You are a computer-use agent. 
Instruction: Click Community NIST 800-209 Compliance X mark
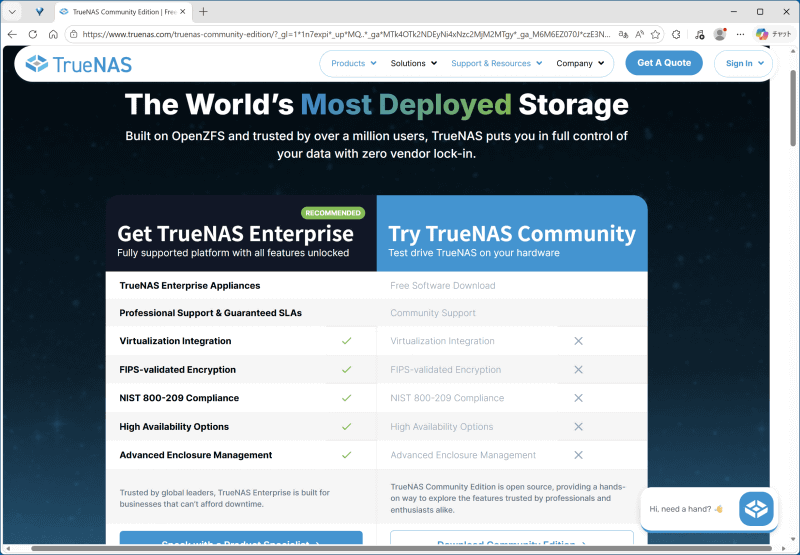pyautogui.click(x=578, y=398)
